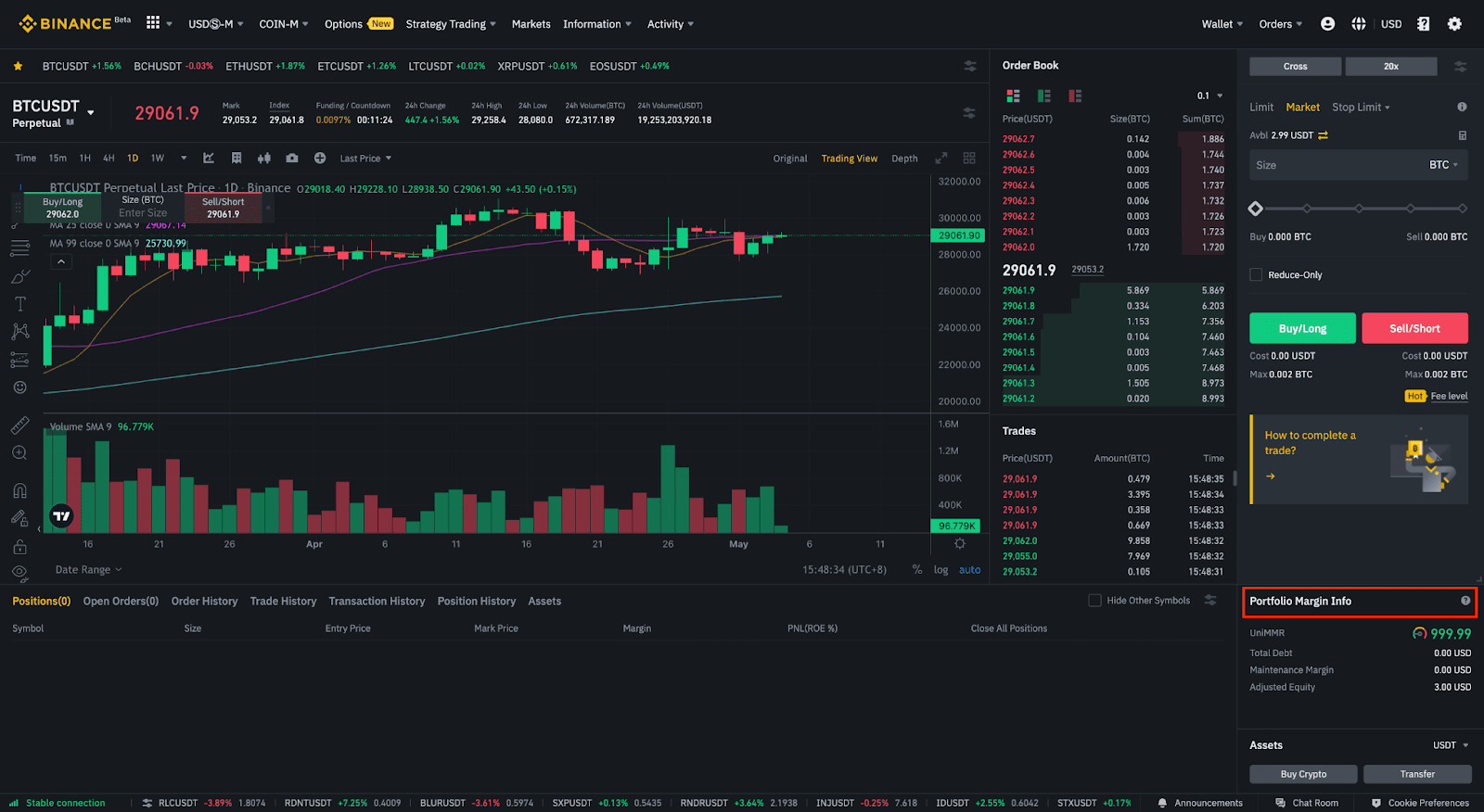The width and height of the screenshot is (1484, 812).
Task: Click the green Buy/Long button
Action: [x=1302, y=328]
